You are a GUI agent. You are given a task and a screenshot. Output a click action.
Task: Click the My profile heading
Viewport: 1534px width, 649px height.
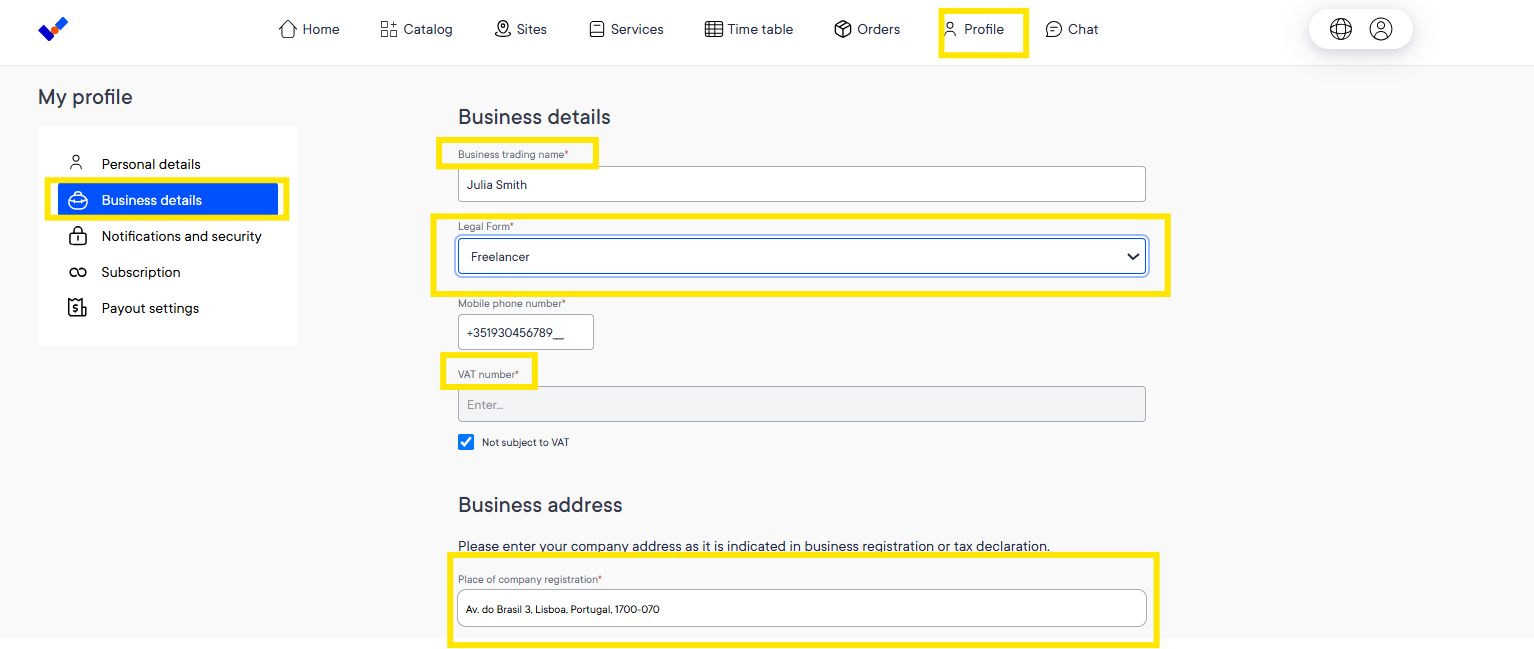[85, 97]
